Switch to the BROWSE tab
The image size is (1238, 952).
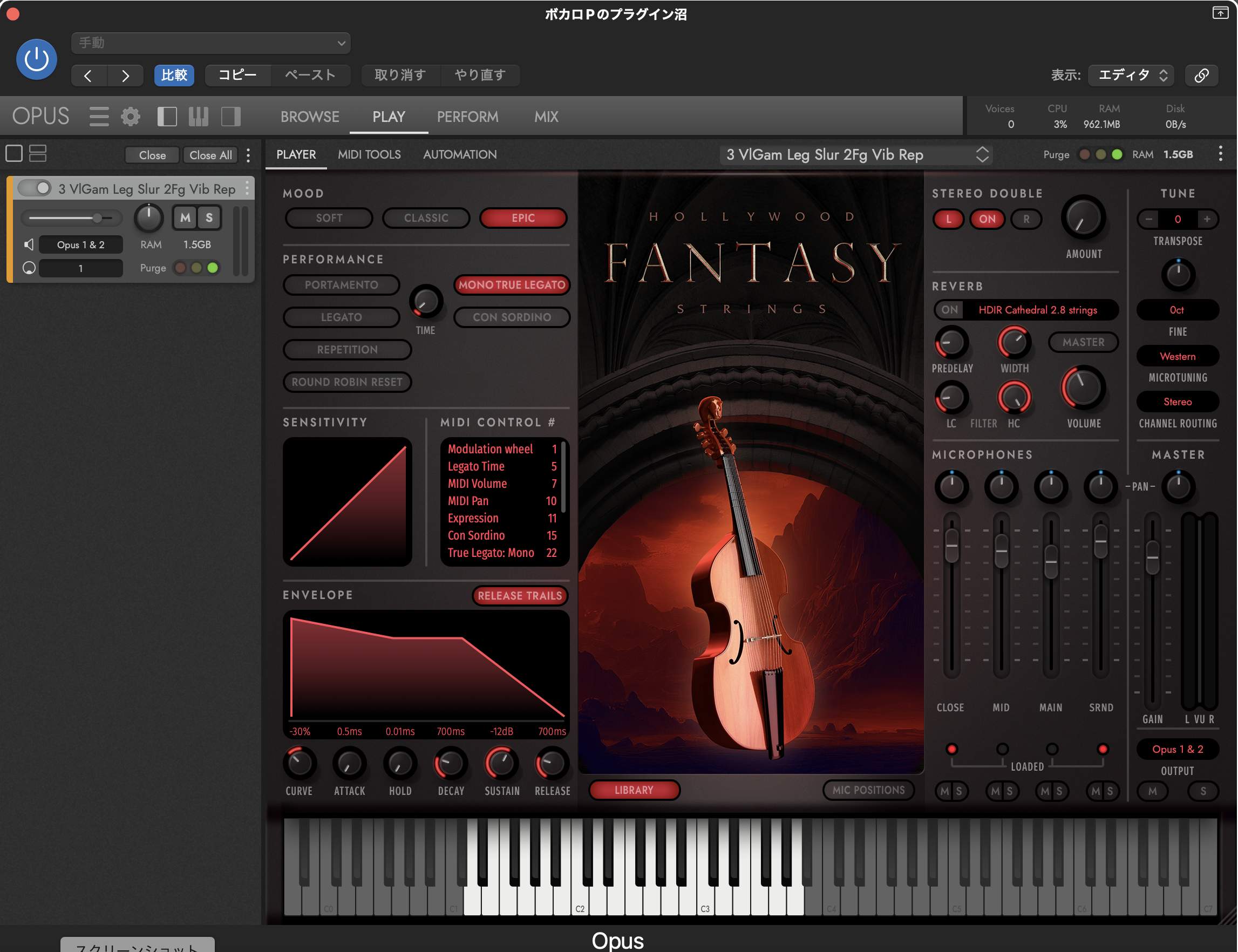click(310, 117)
